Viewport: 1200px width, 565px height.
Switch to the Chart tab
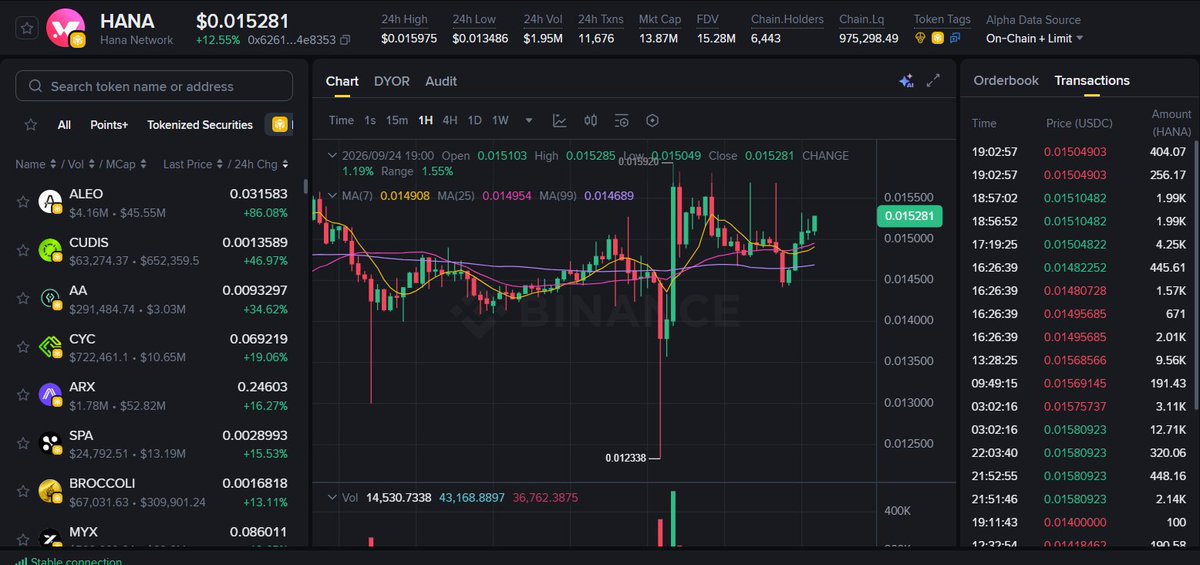point(342,81)
